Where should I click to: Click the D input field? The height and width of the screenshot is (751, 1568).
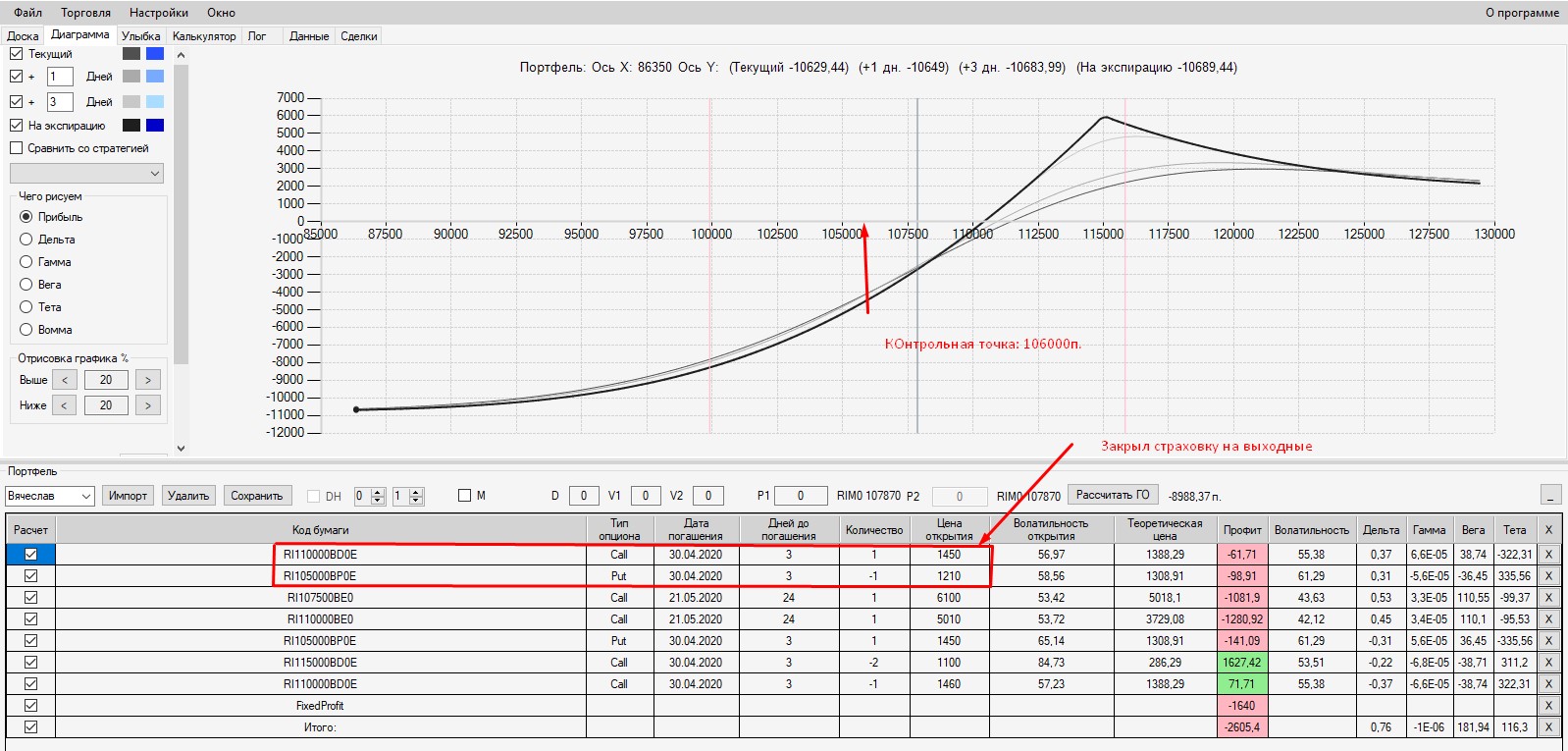(x=584, y=496)
